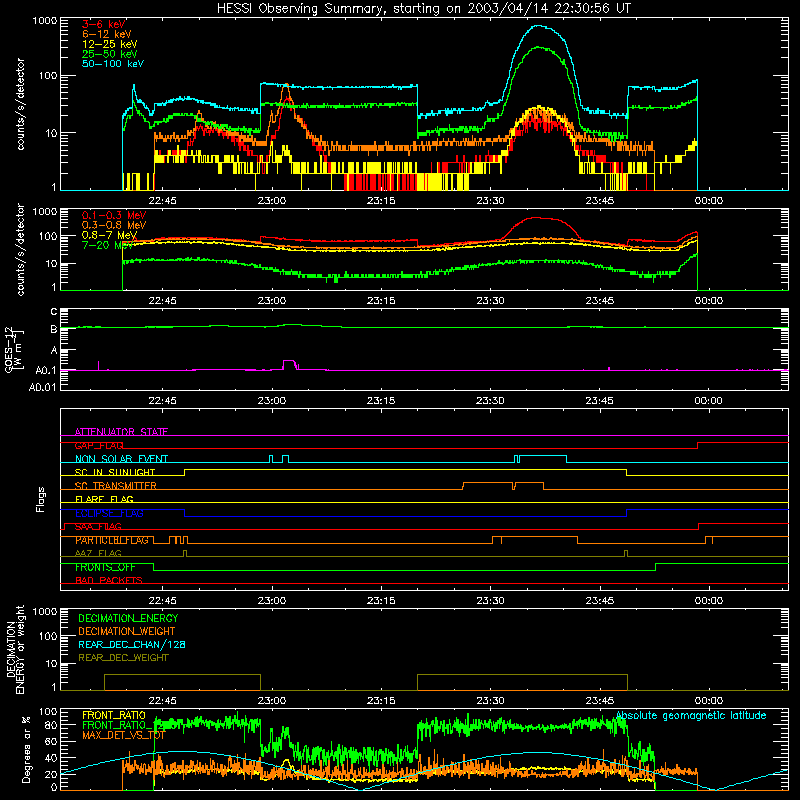Click the Degrees or % axis label

(26, 750)
